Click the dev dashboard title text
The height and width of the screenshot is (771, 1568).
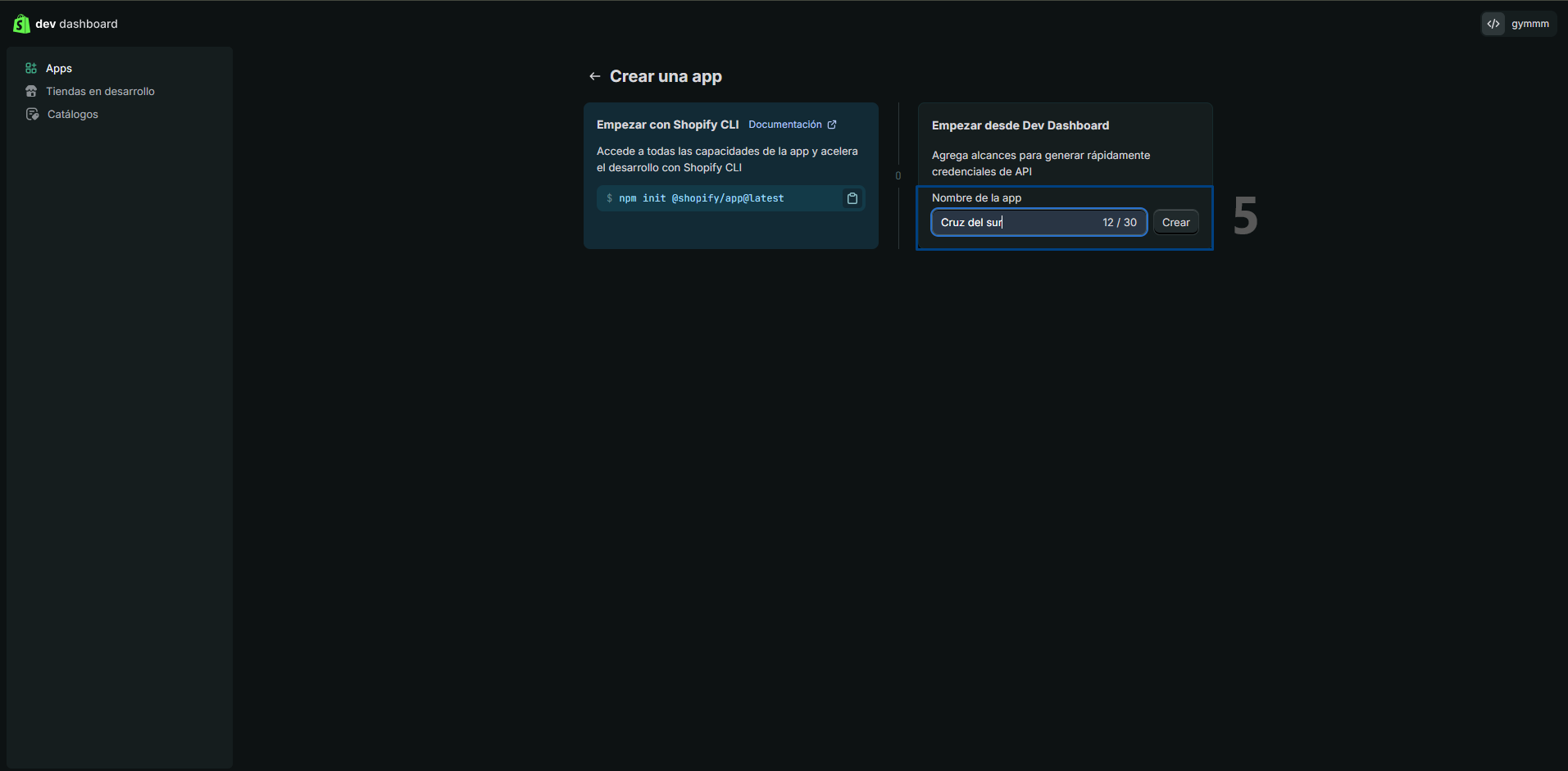point(76,24)
